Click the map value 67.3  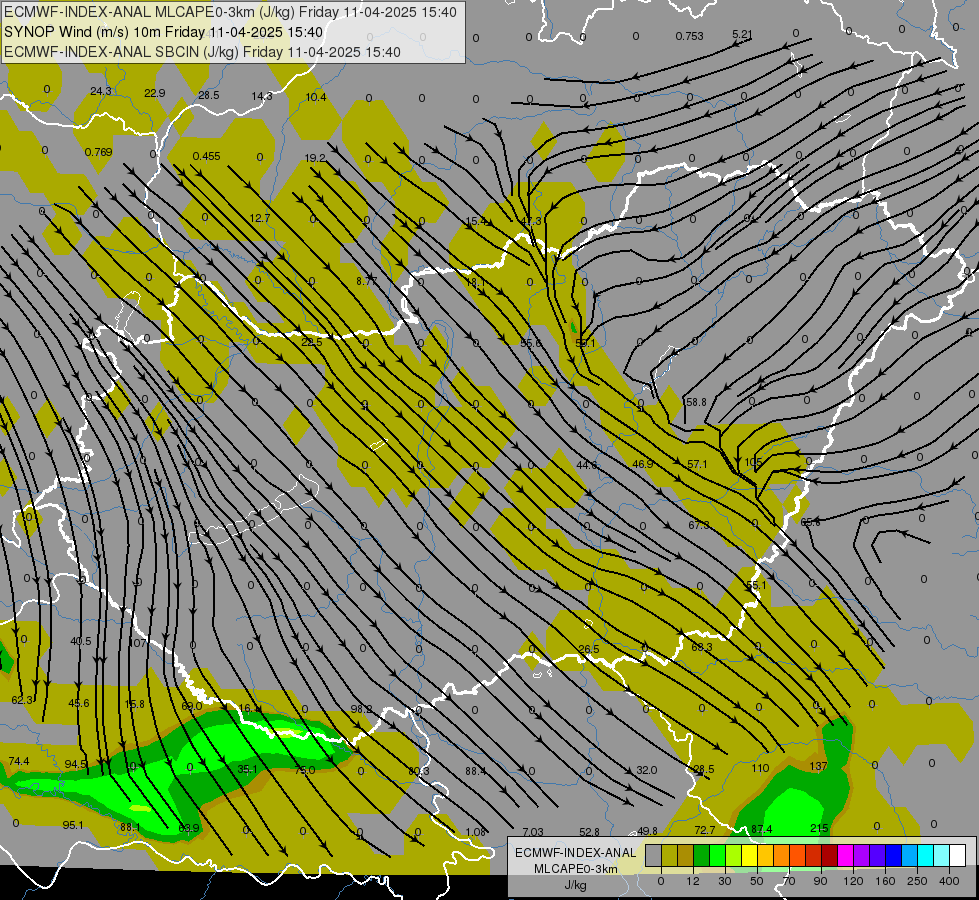coord(699,525)
